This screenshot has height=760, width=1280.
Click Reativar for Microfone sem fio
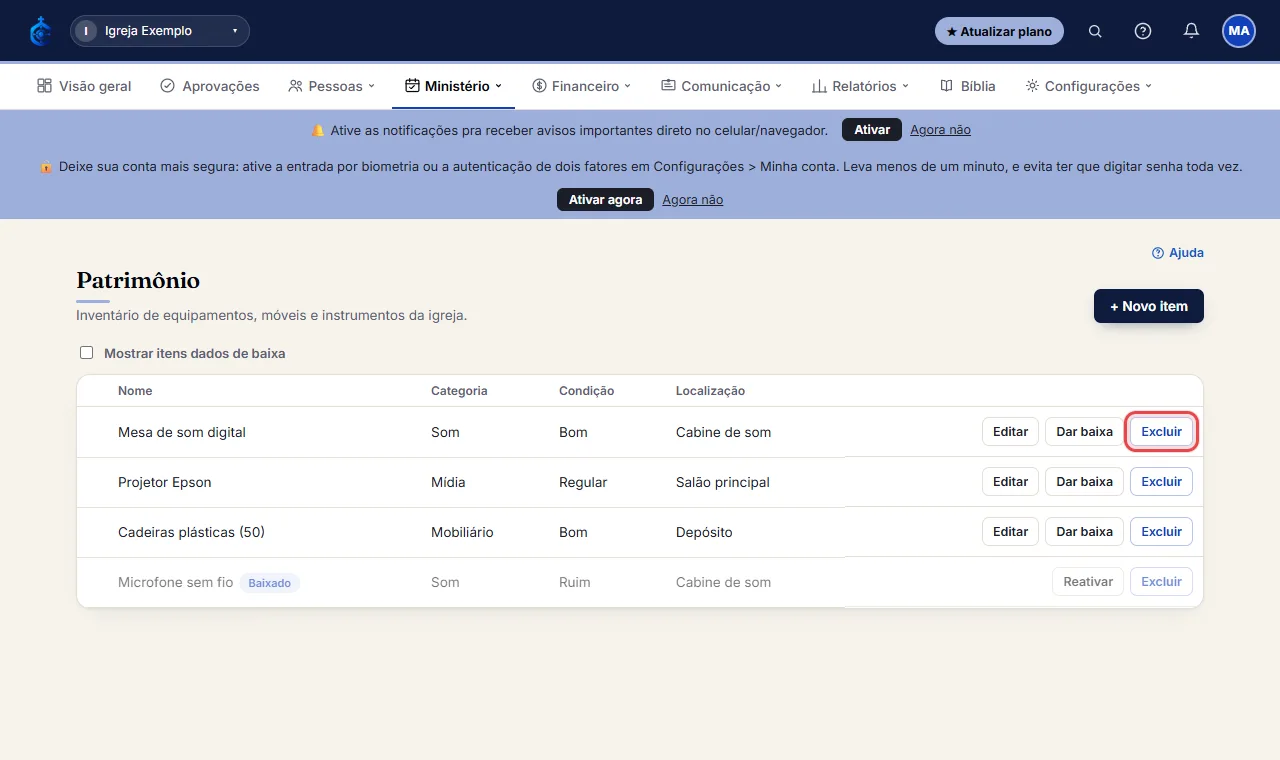click(x=1088, y=582)
